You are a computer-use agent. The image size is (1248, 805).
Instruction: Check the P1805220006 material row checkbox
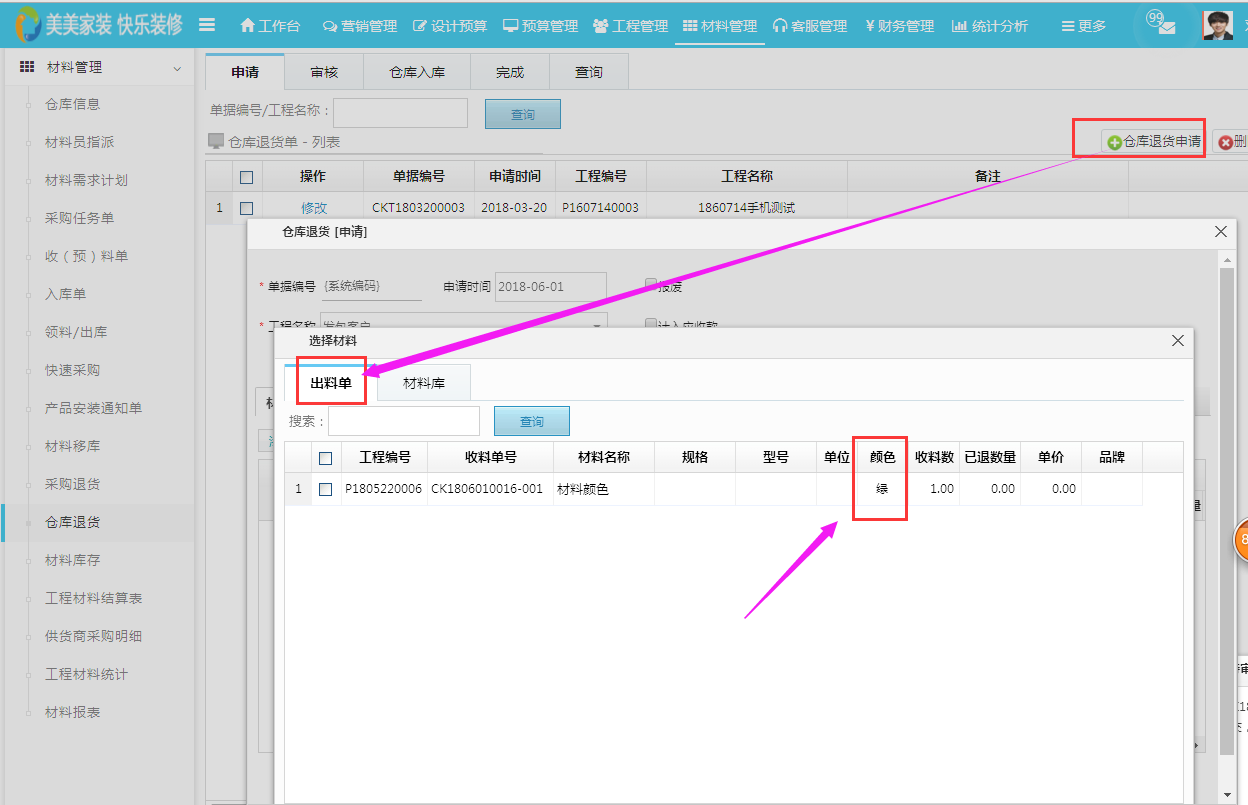click(x=325, y=490)
